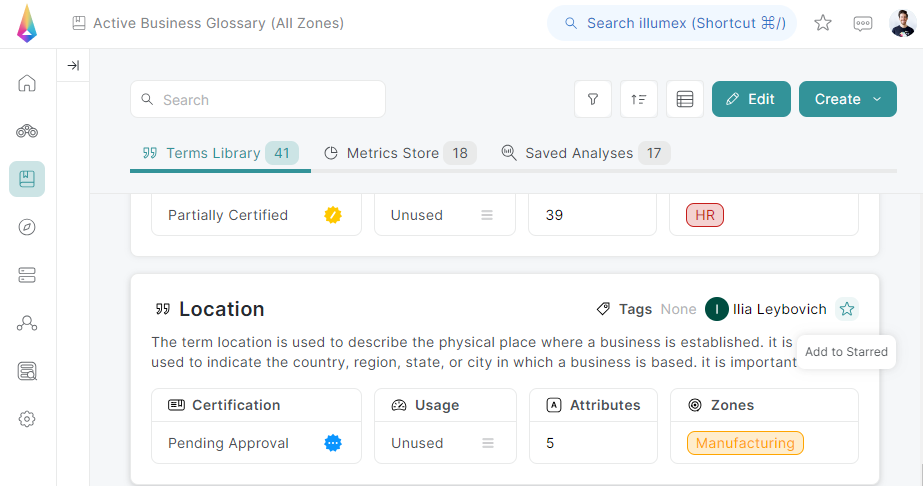Image resolution: width=923 pixels, height=486 pixels.
Task: Open the Location term title
Action: click(221, 309)
